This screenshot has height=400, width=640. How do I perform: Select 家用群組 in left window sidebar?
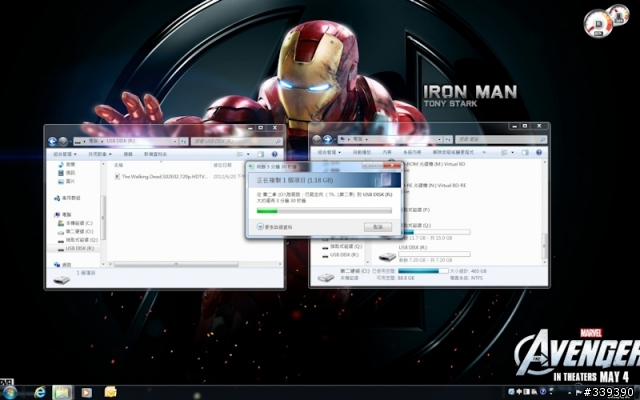click(67, 198)
